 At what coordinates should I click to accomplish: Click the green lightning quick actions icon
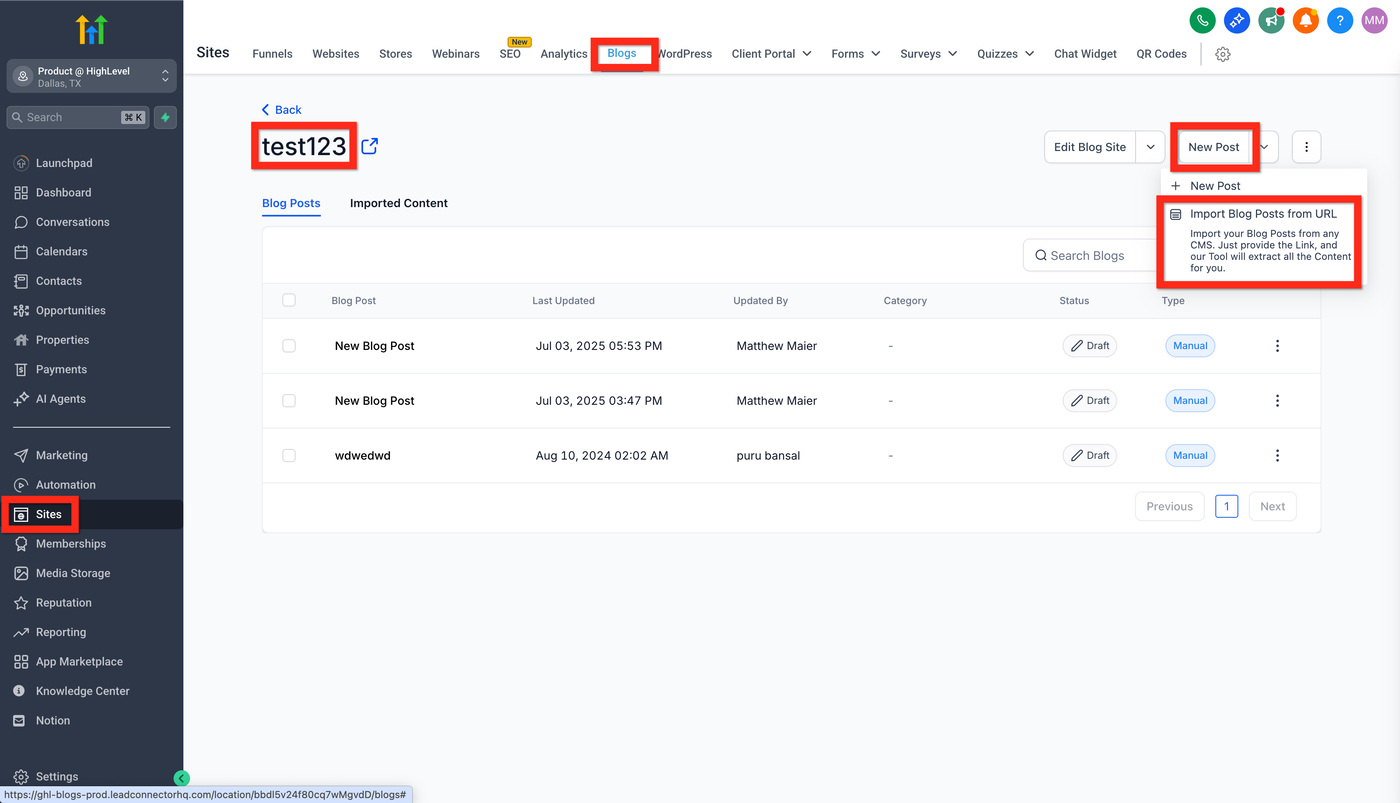tap(166, 117)
